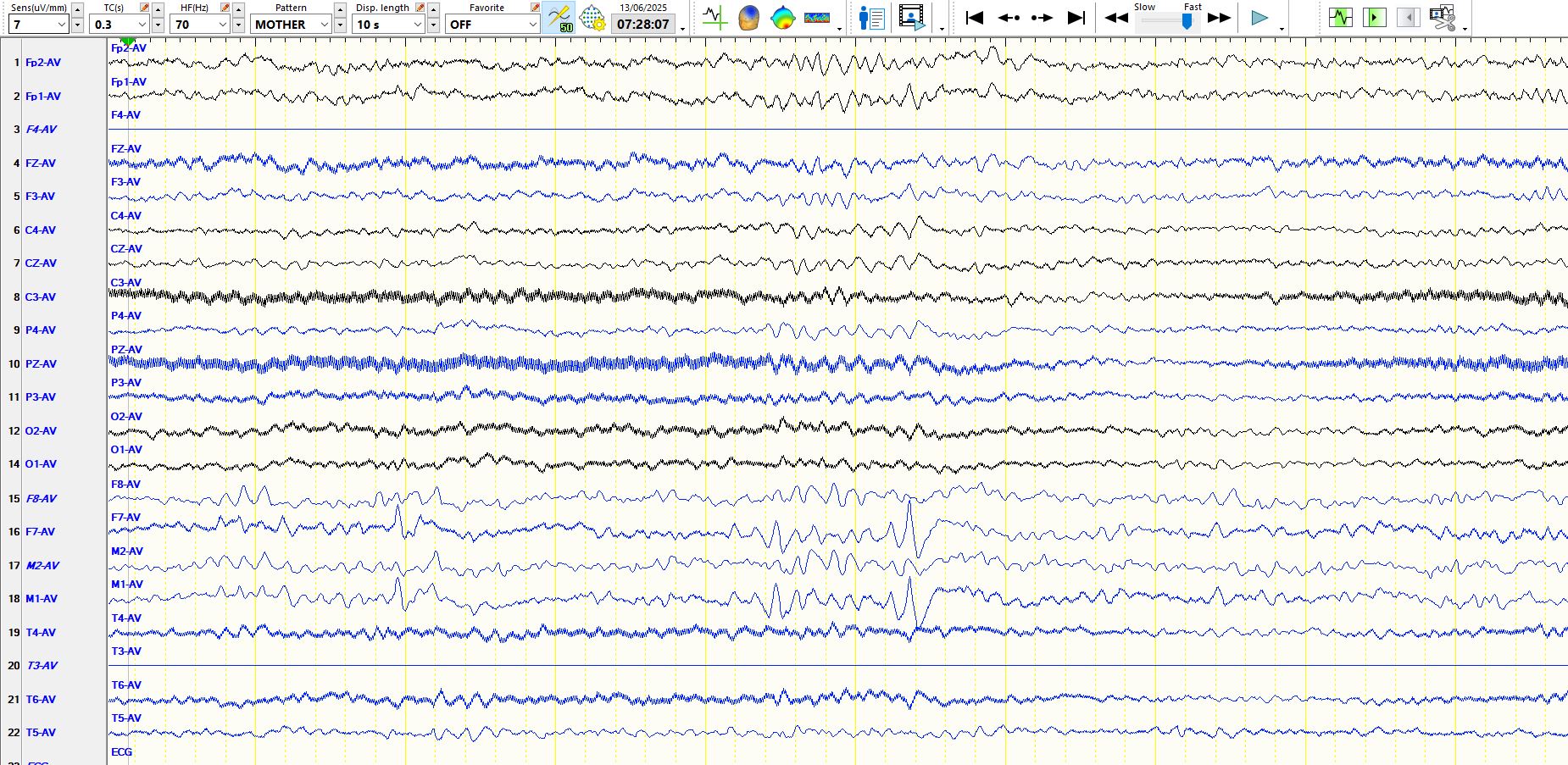Select the M2-AV channel label
This screenshot has width=1568, height=765.
pos(42,566)
